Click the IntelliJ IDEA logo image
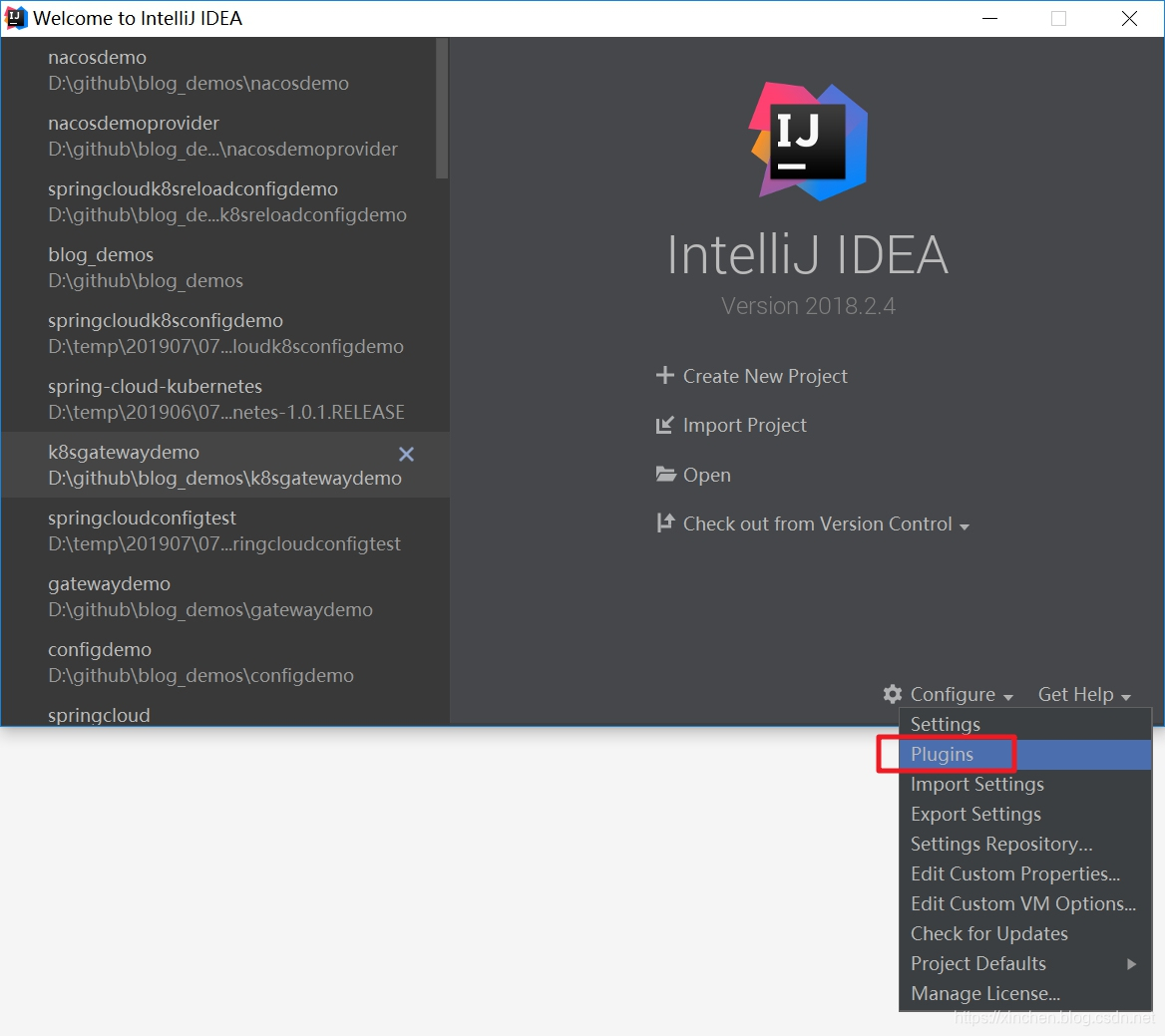Image resolution: width=1165 pixels, height=1036 pixels. tap(808, 142)
